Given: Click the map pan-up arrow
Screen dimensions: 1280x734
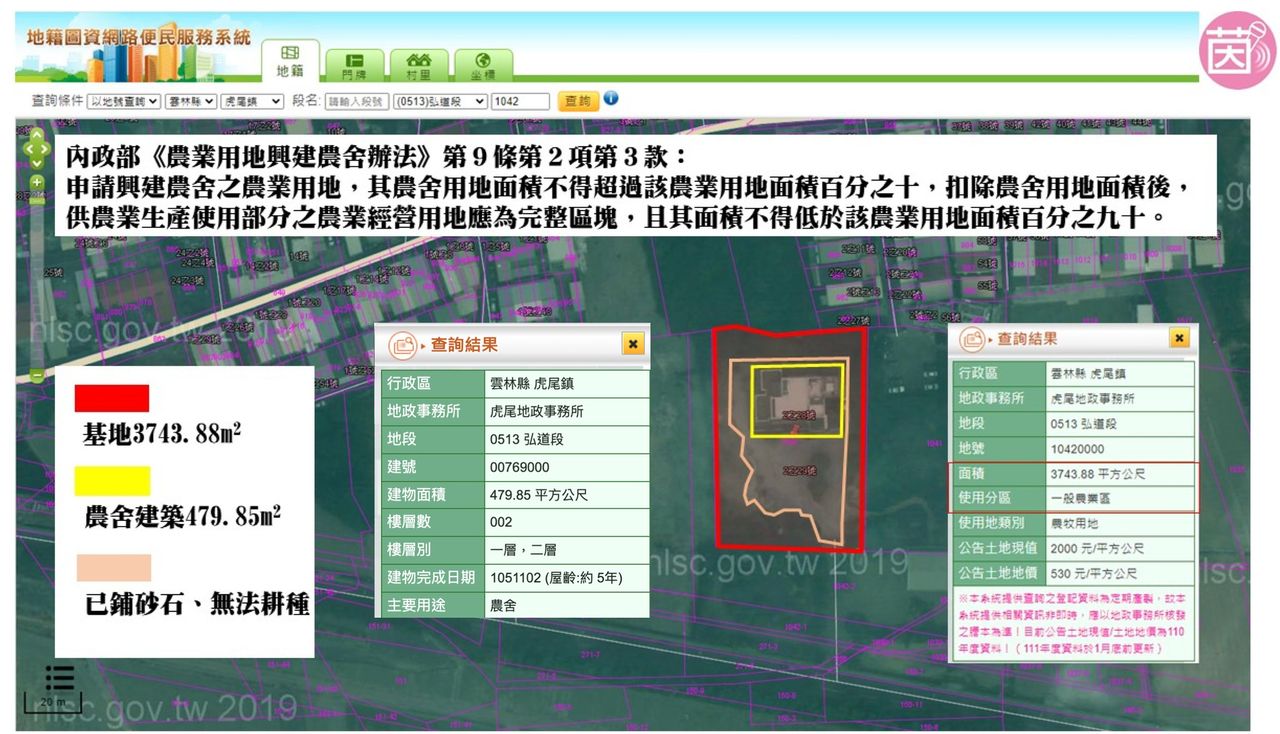Looking at the screenshot, I should click(x=37, y=134).
